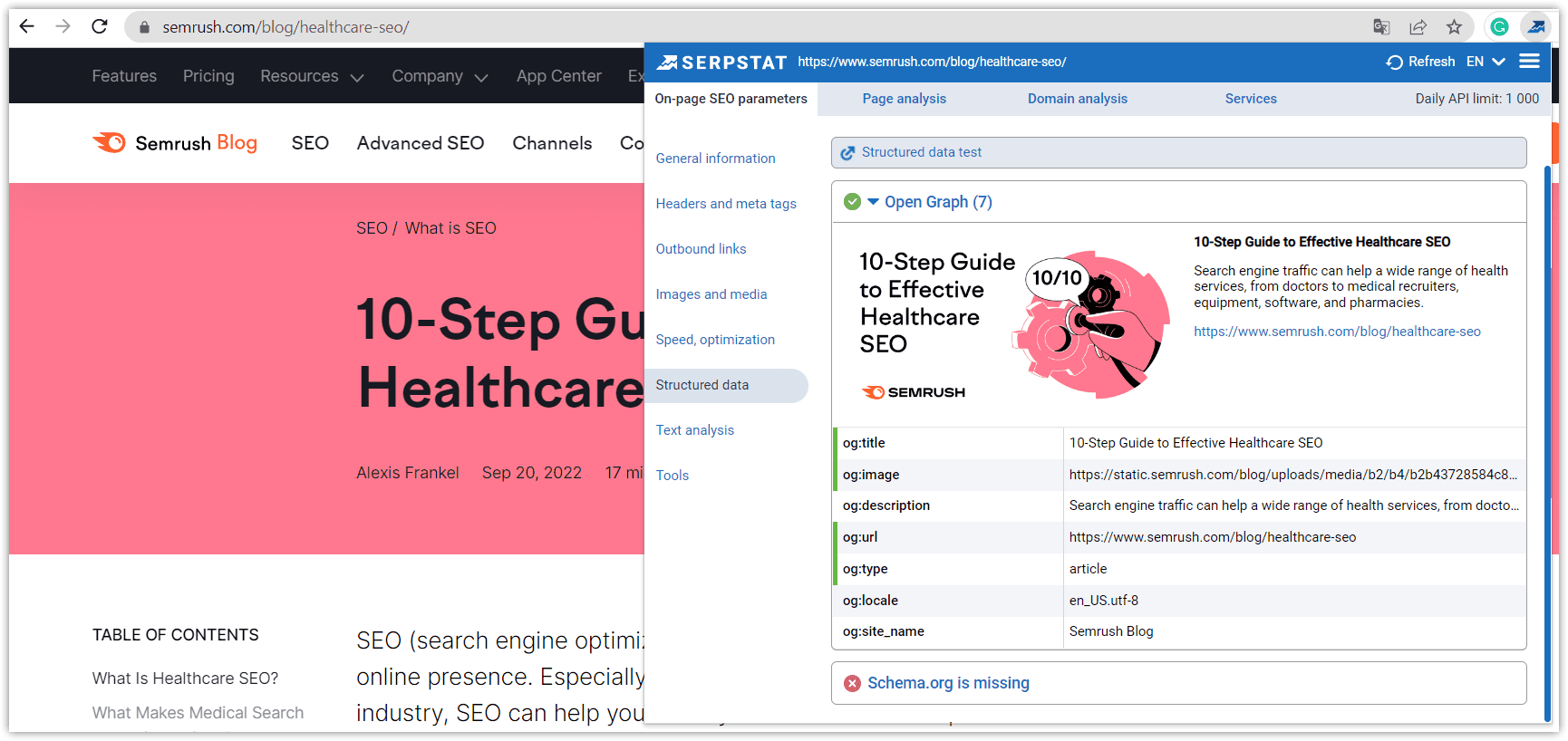Click the og:locale value en_US.utf-8
The height and width of the screenshot is (741, 1568).
click(x=1103, y=601)
